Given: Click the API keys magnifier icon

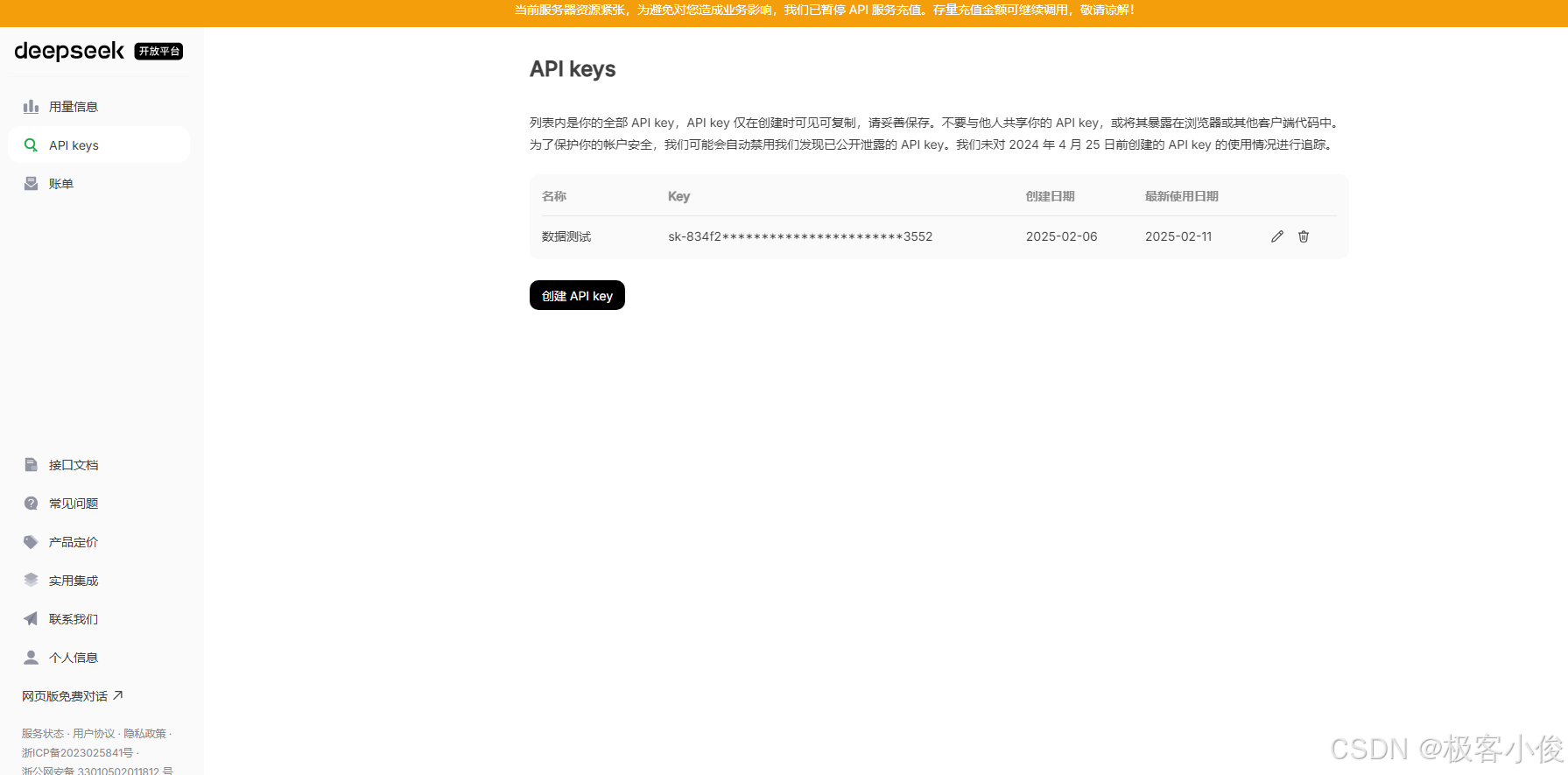Looking at the screenshot, I should tap(31, 145).
